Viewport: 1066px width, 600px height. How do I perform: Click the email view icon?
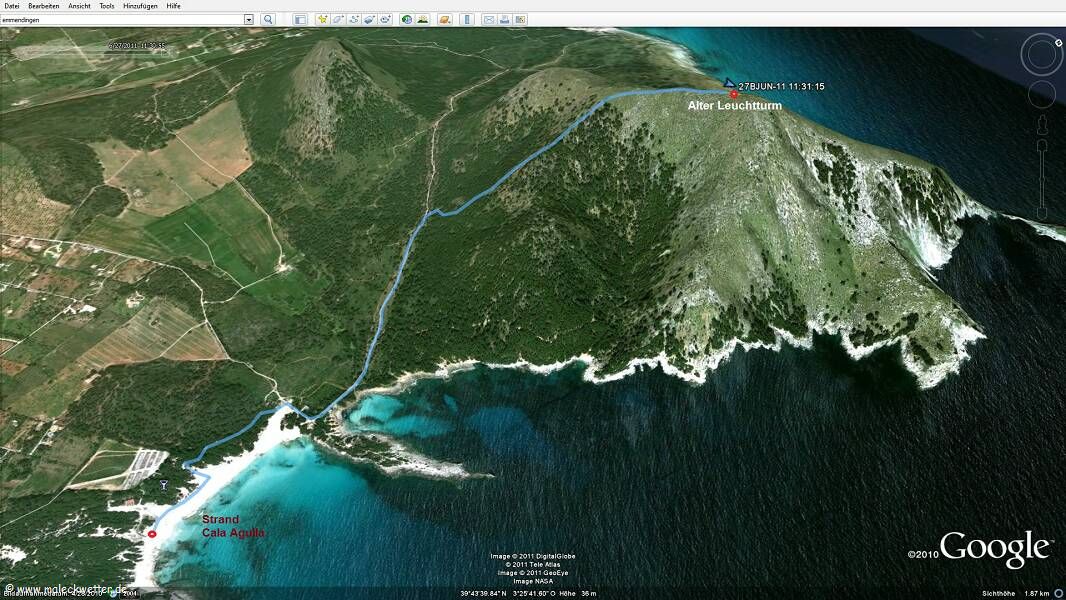point(489,19)
